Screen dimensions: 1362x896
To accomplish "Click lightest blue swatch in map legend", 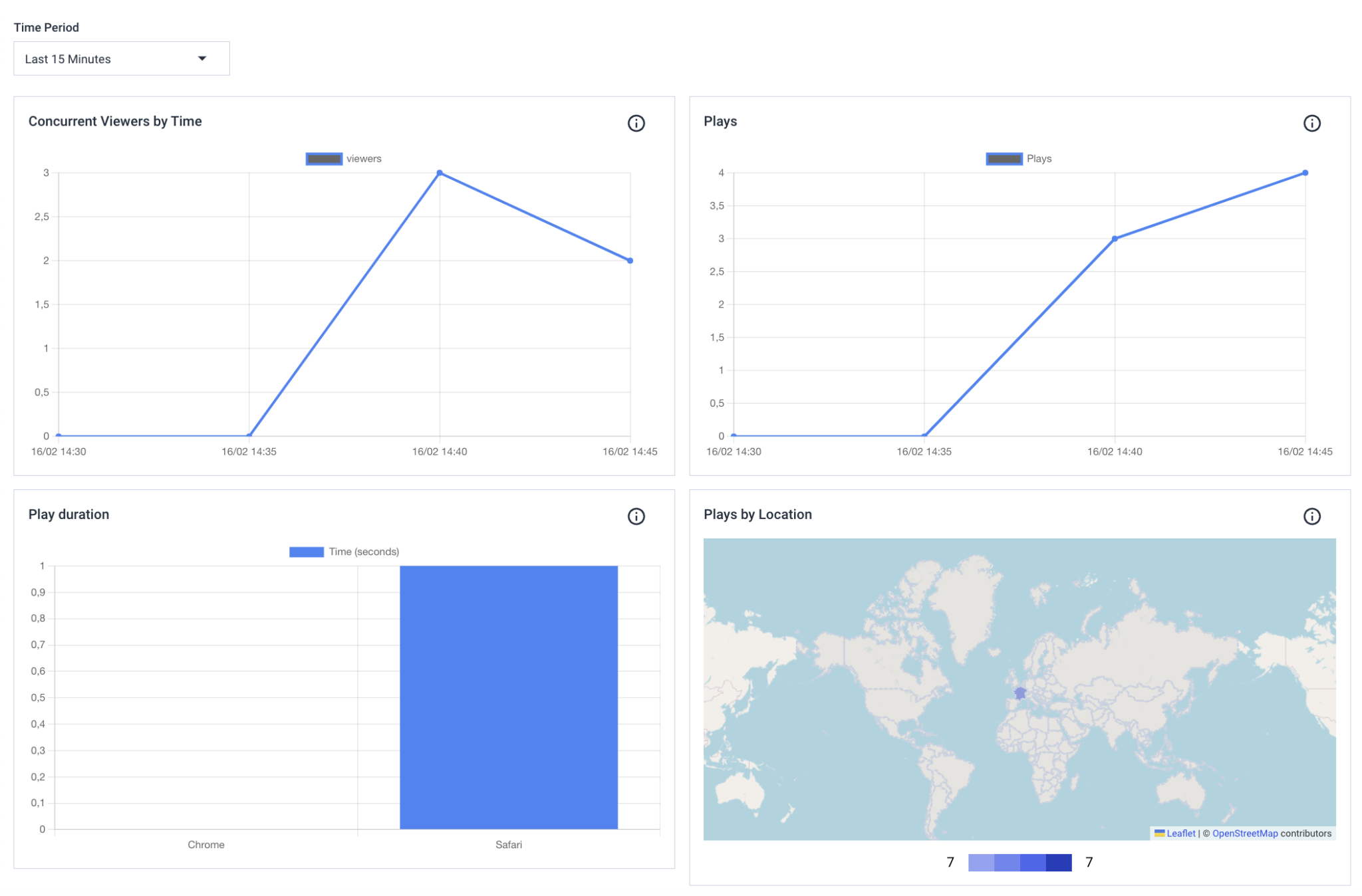I will [x=981, y=863].
